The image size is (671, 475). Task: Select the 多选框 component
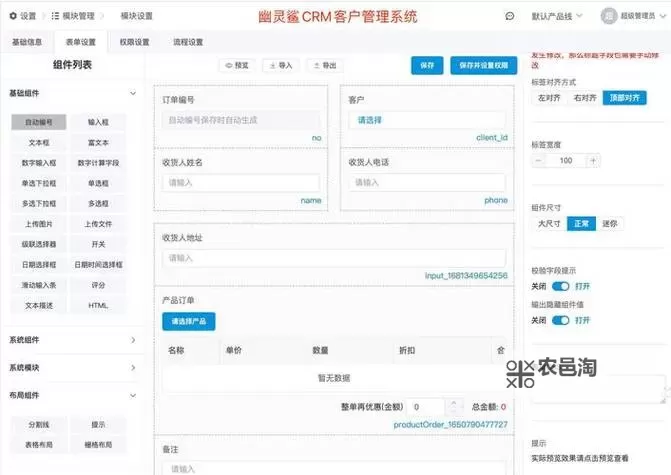point(98,204)
